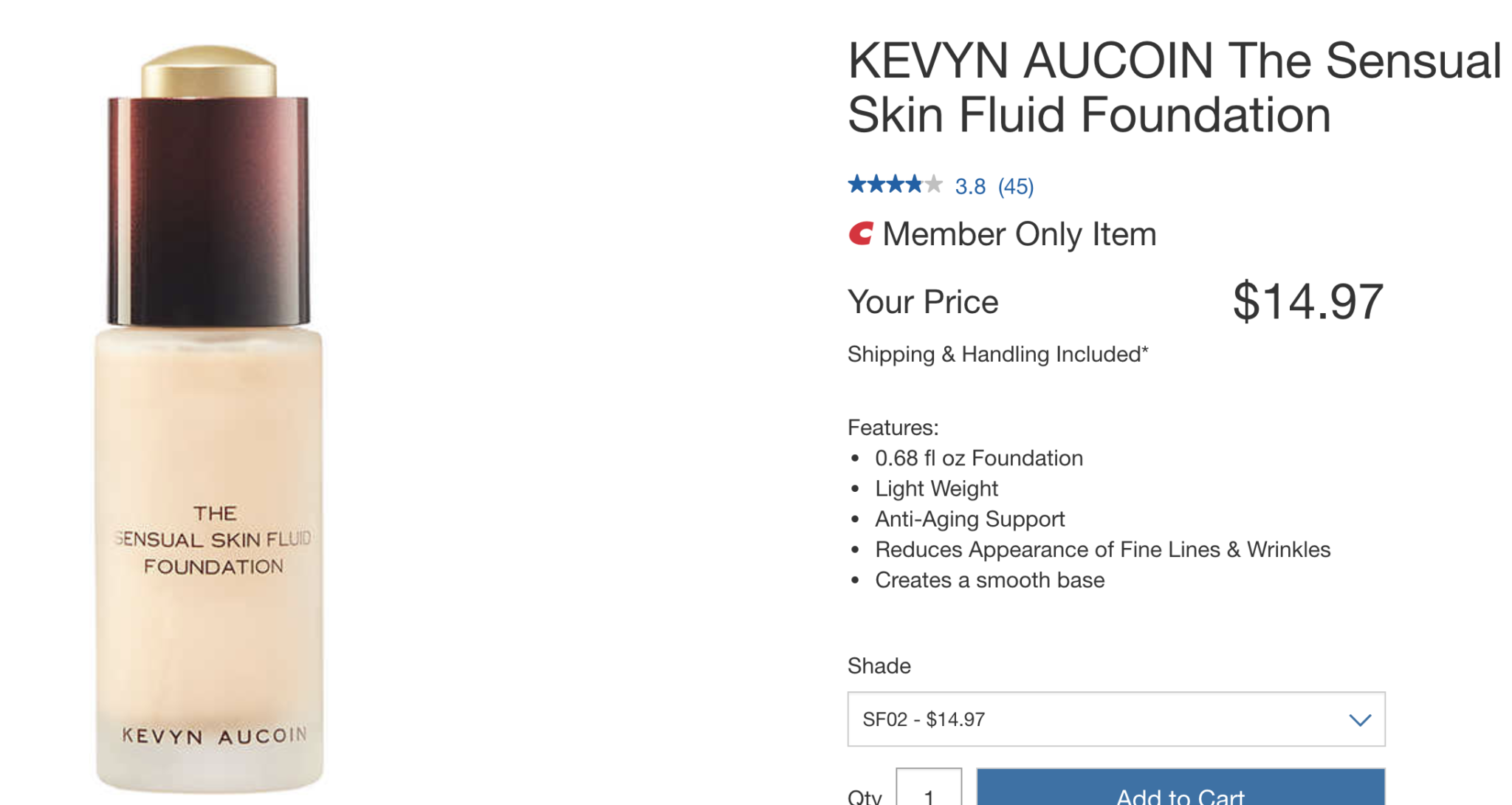This screenshot has height=805, width=1512.
Task: Click the foundation bottle product image
Action: (x=209, y=419)
